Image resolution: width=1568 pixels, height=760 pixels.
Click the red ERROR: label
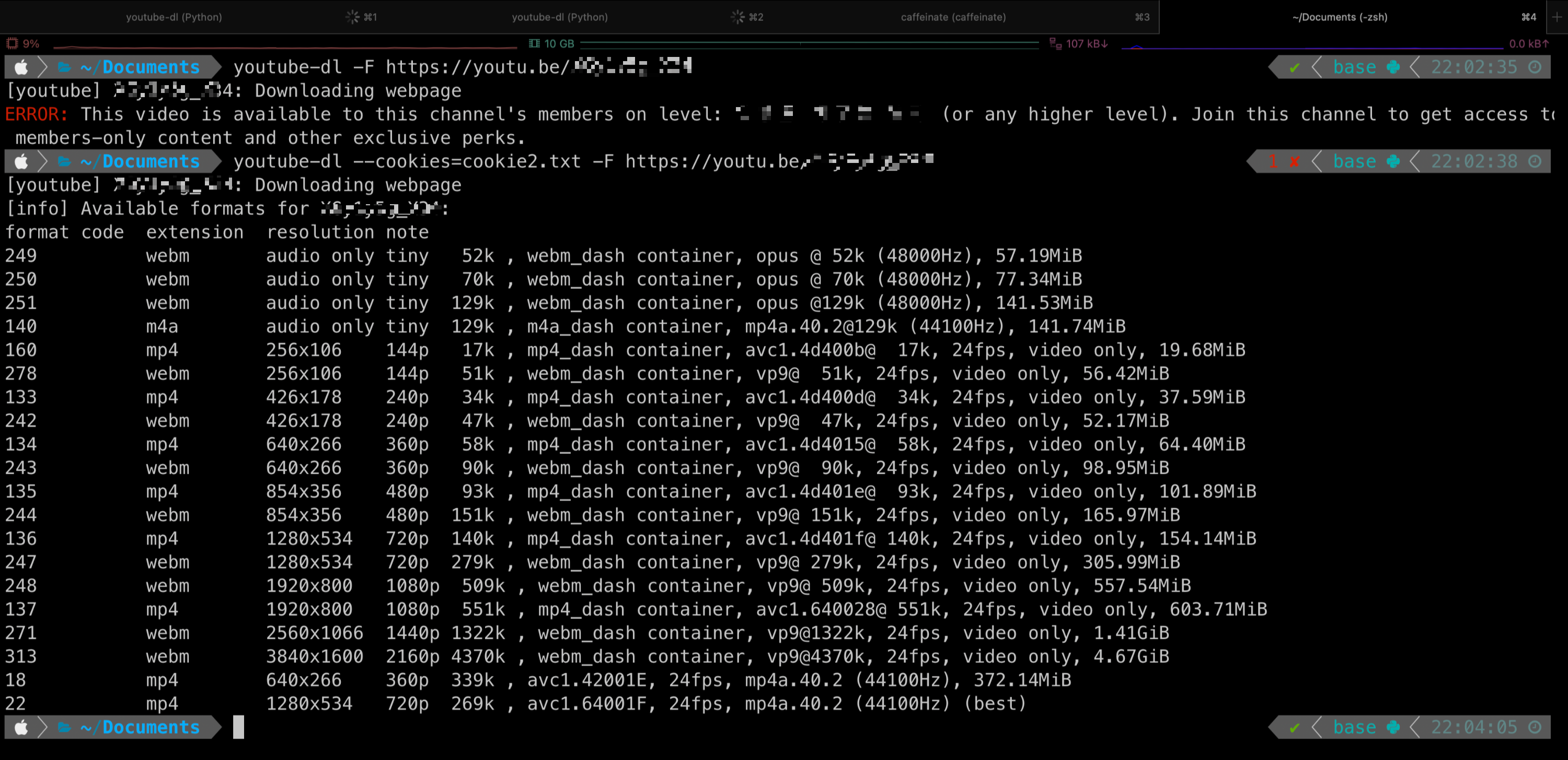coord(37,114)
